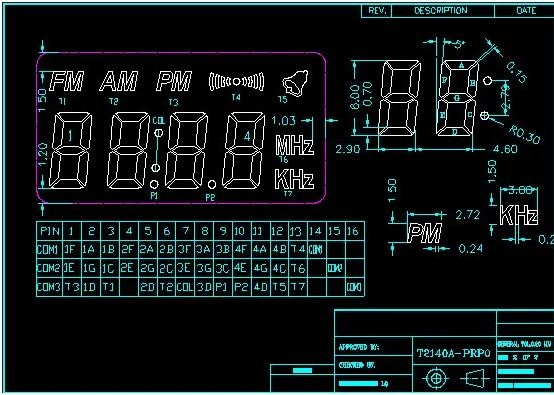Select the seven-segment digit marked 1
Image resolution: width=554 pixels, height=395 pixels.
(x=70, y=150)
